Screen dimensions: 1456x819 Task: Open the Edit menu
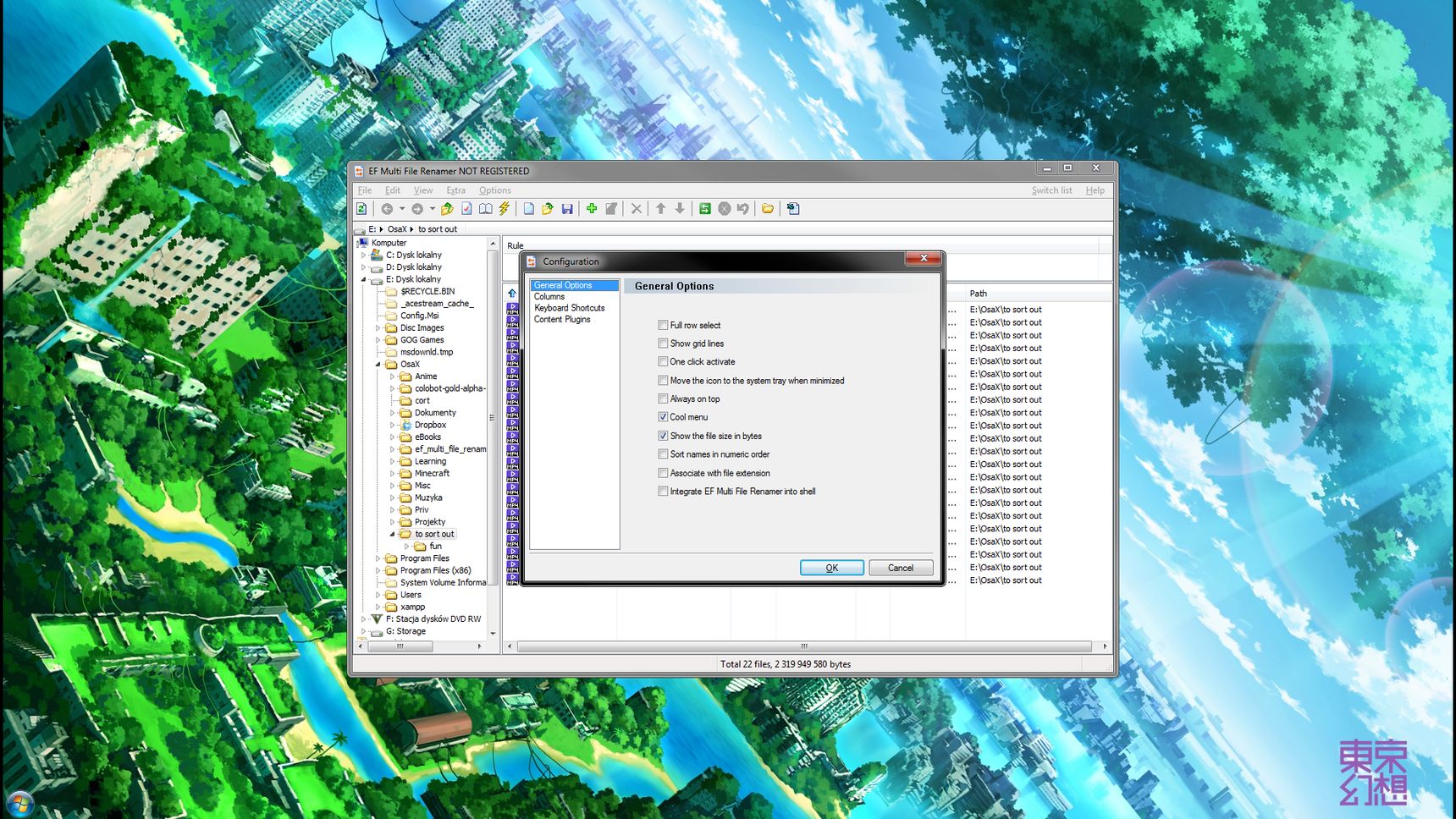point(393,190)
